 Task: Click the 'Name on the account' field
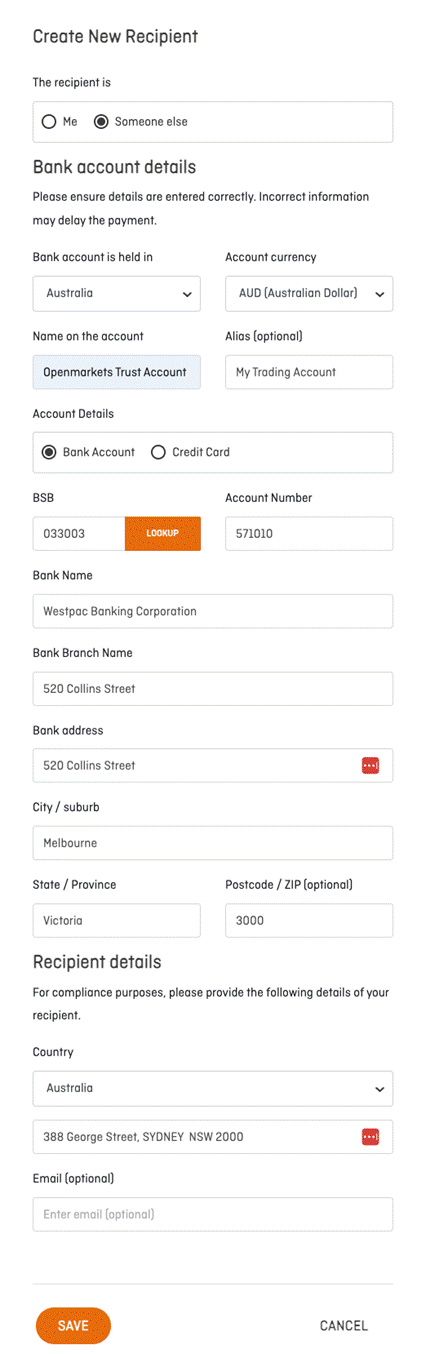[x=117, y=372]
